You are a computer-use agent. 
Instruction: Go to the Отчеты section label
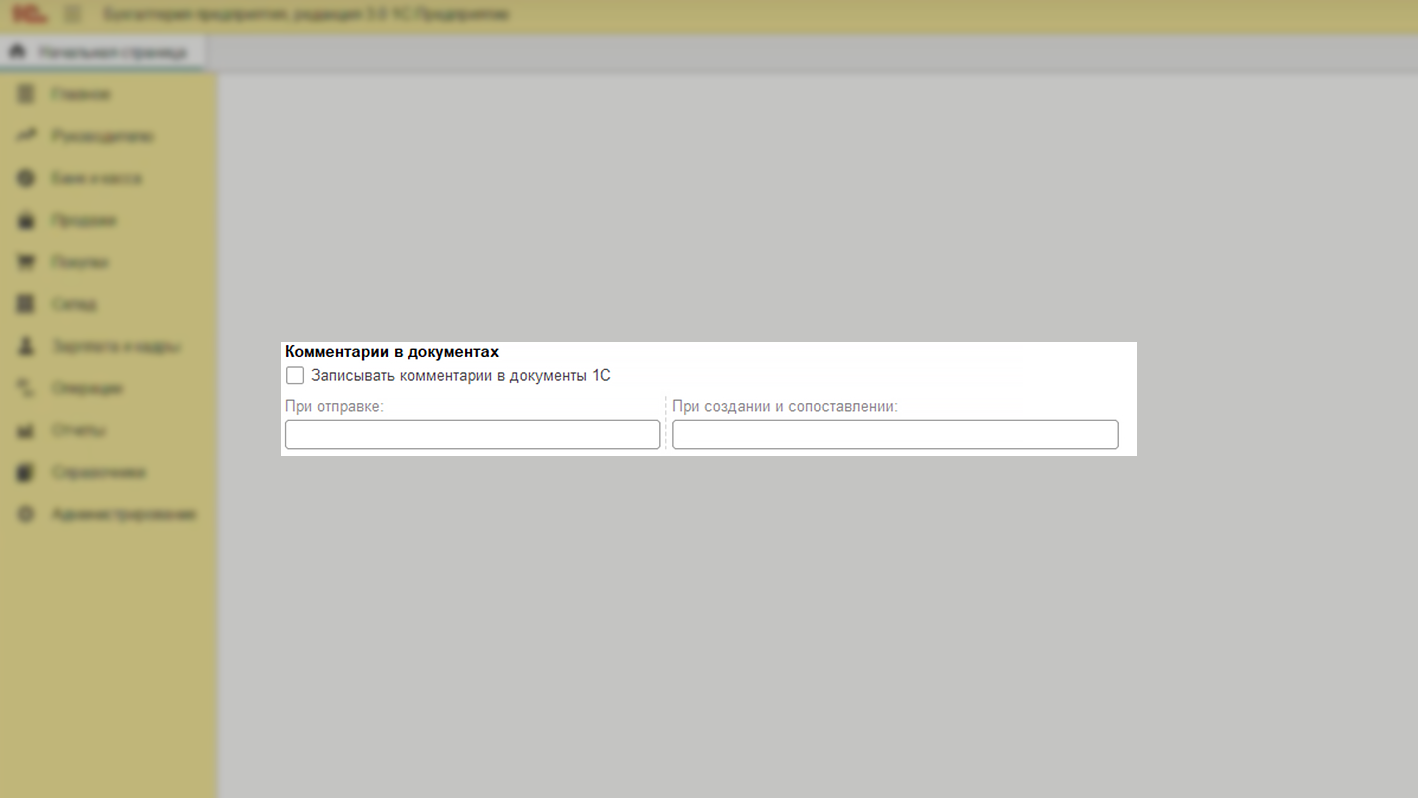click(79, 430)
